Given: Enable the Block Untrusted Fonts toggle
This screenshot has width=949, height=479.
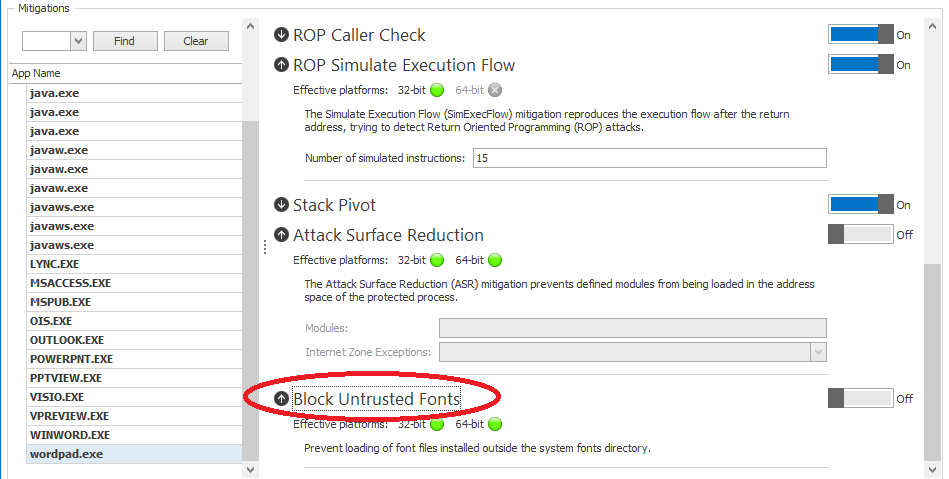Looking at the screenshot, I should pyautogui.click(x=861, y=398).
